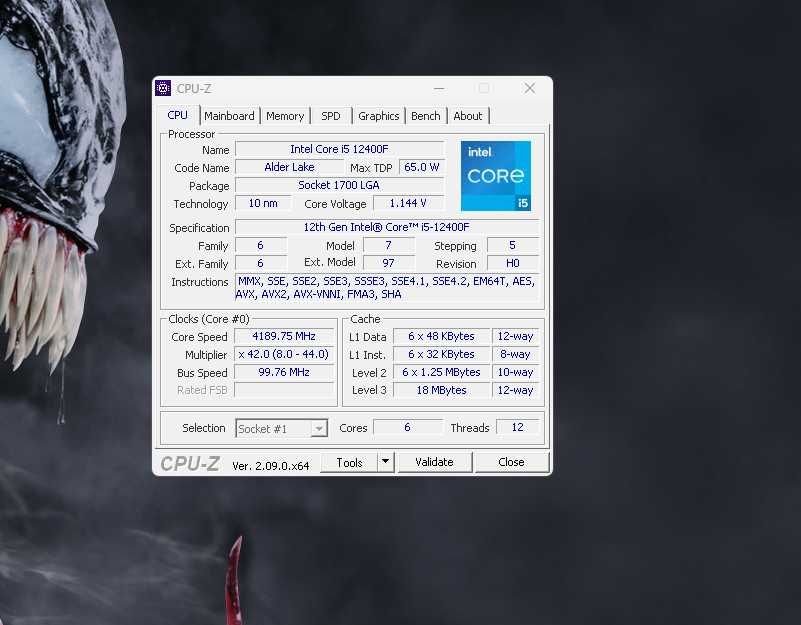Screen dimensions: 801x625
Task: Click the Family value 6
Action: (261, 245)
